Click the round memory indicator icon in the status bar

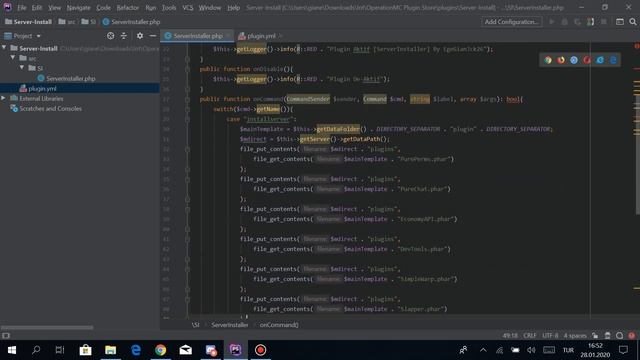point(620,336)
